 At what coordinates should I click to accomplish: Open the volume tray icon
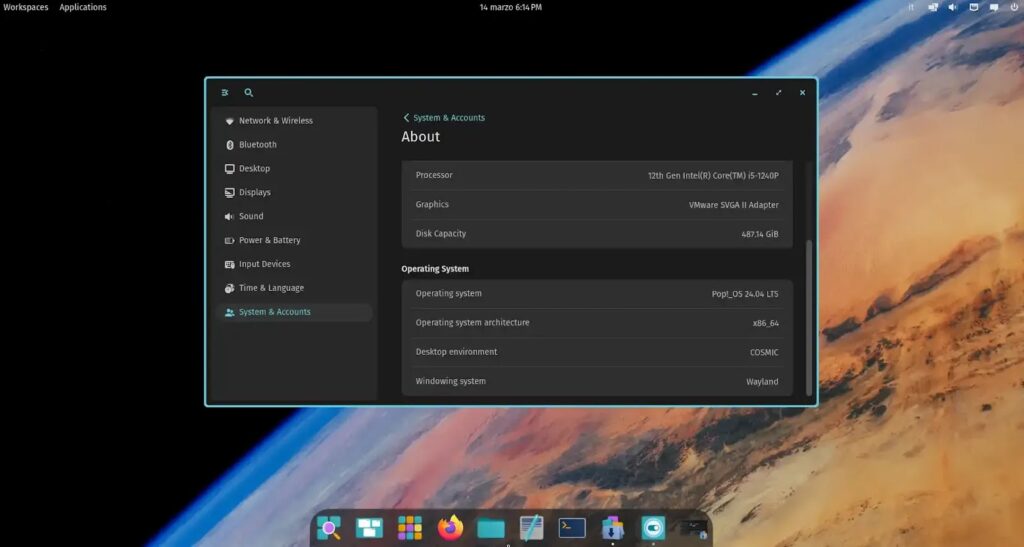[953, 7]
